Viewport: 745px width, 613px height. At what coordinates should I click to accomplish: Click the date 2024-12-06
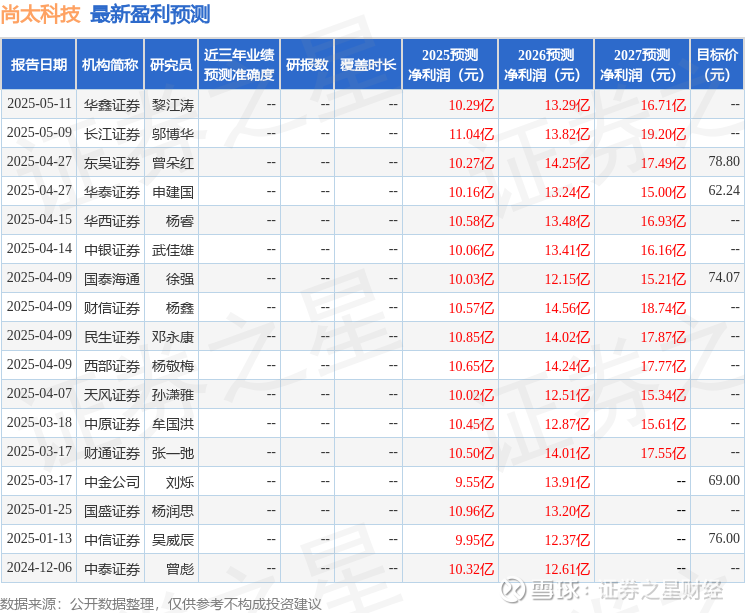[x=39, y=567]
